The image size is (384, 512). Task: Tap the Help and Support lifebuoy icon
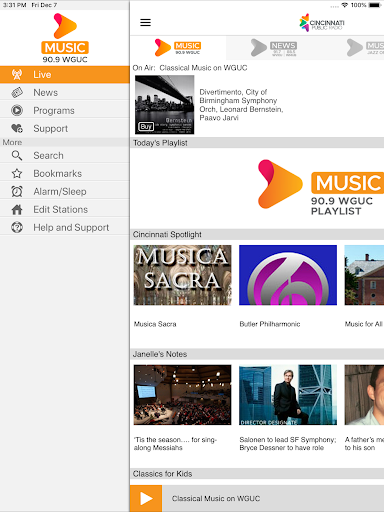(17, 227)
